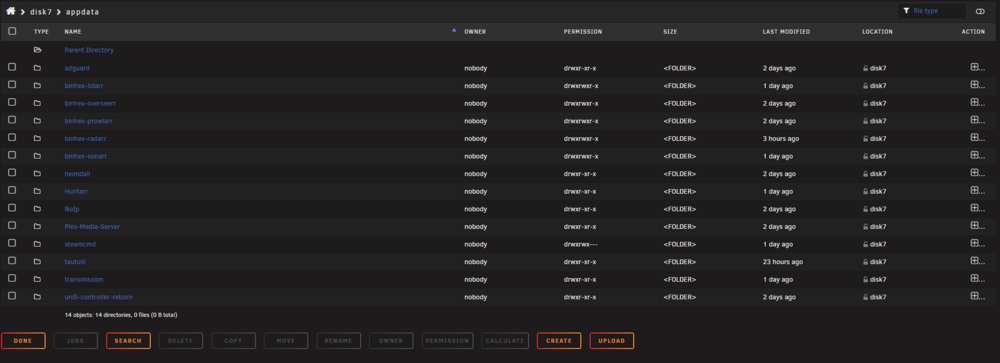Click the open-folder icon beside Parent Directory
The image size is (1000, 363).
[38, 50]
